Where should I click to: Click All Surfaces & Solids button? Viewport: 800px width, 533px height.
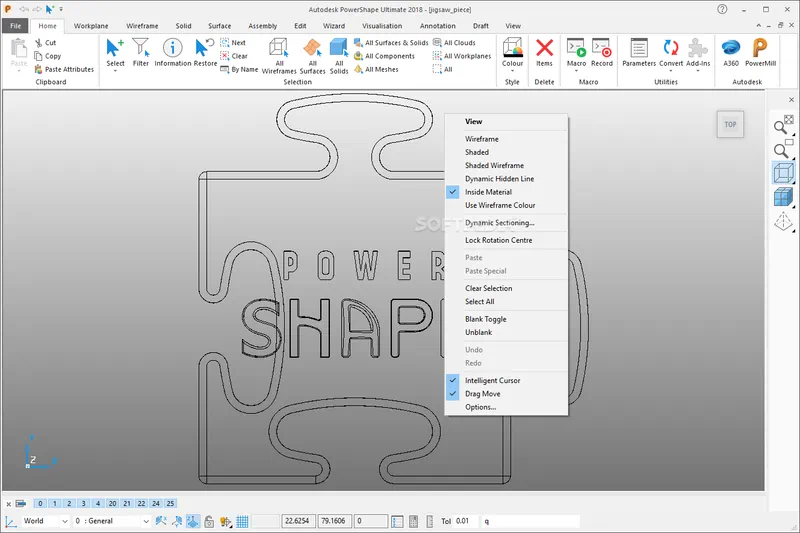[x=391, y=43]
